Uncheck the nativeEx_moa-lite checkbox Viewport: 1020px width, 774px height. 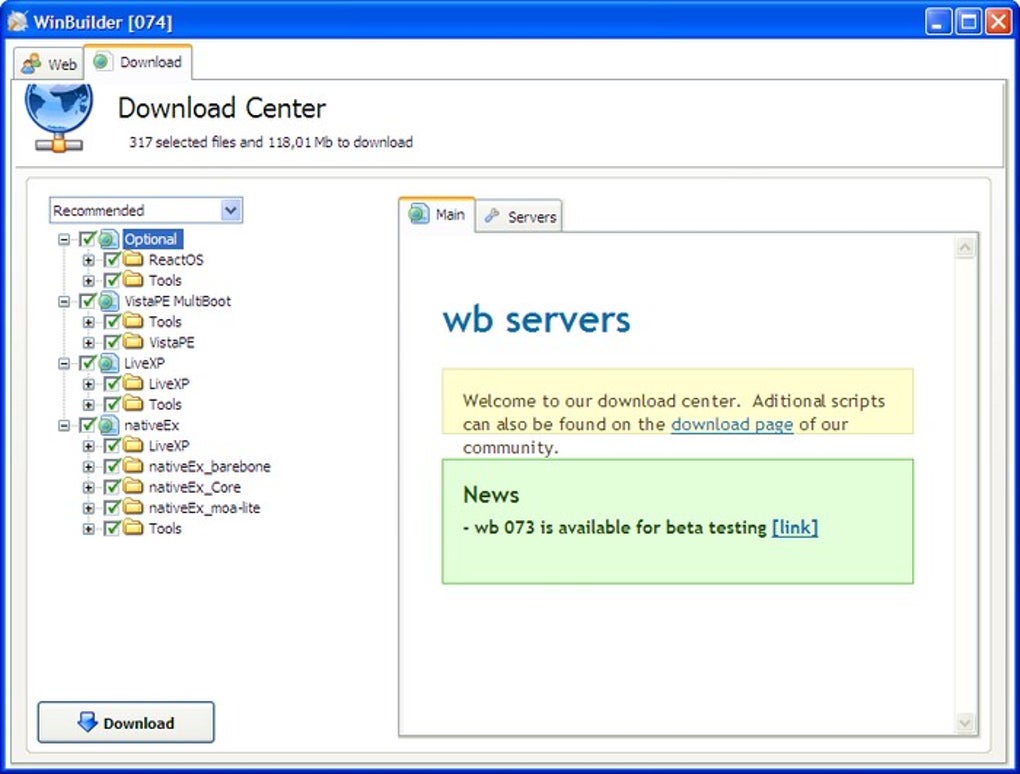coord(112,508)
